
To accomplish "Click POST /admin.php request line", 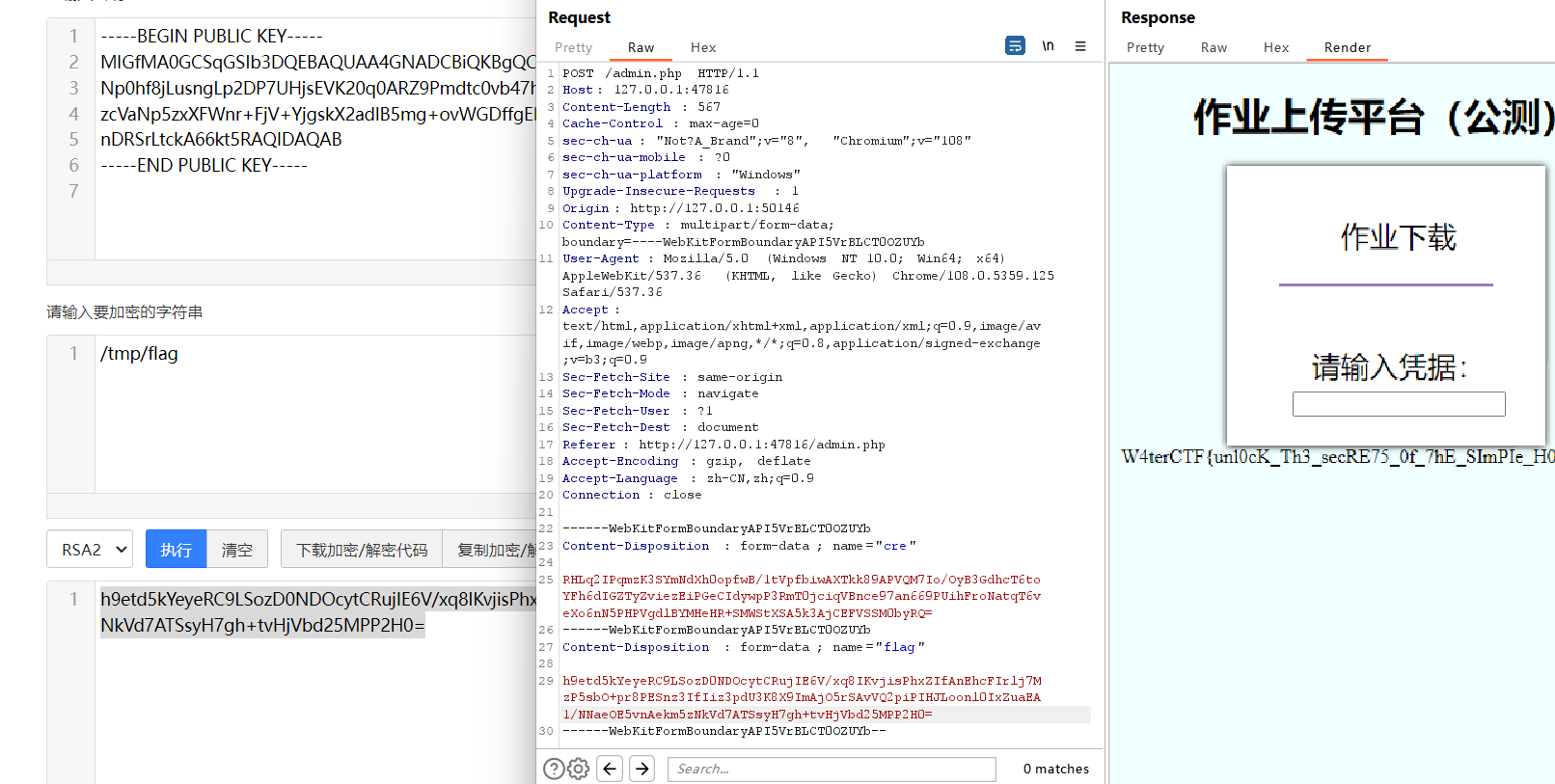I will pos(661,73).
